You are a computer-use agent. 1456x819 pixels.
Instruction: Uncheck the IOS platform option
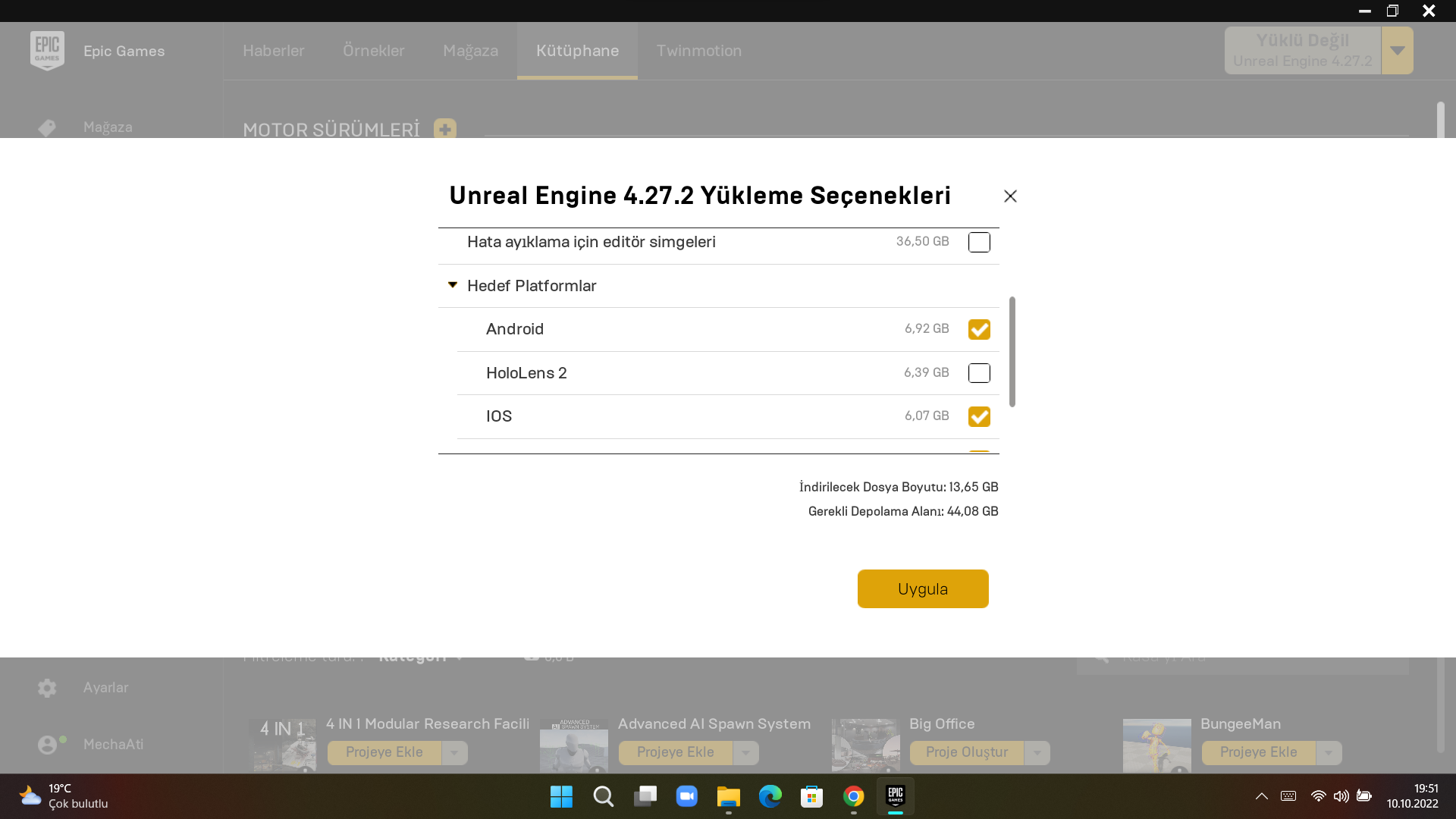pyautogui.click(x=979, y=416)
